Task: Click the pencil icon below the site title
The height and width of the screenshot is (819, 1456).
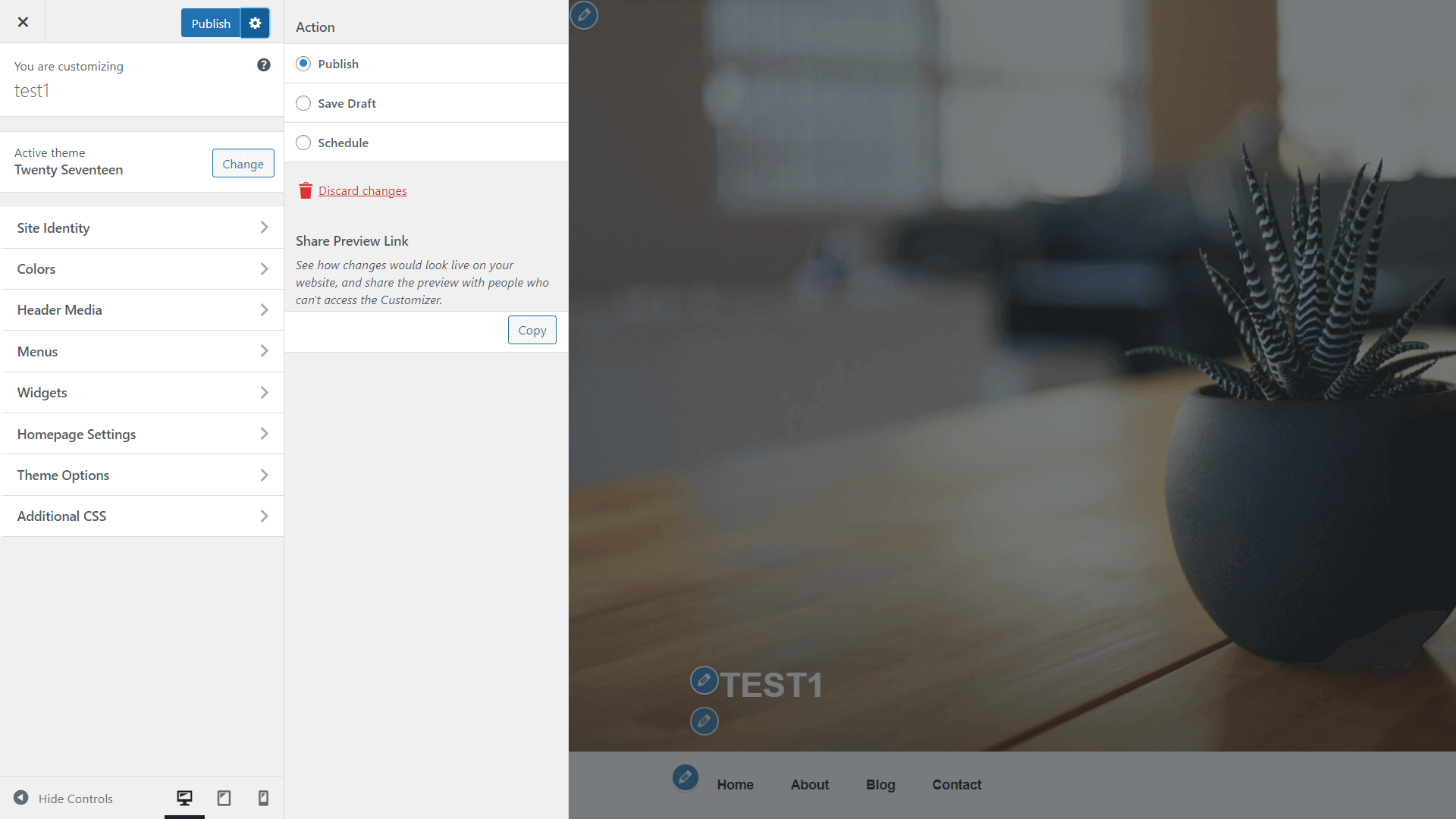Action: pyautogui.click(x=704, y=721)
